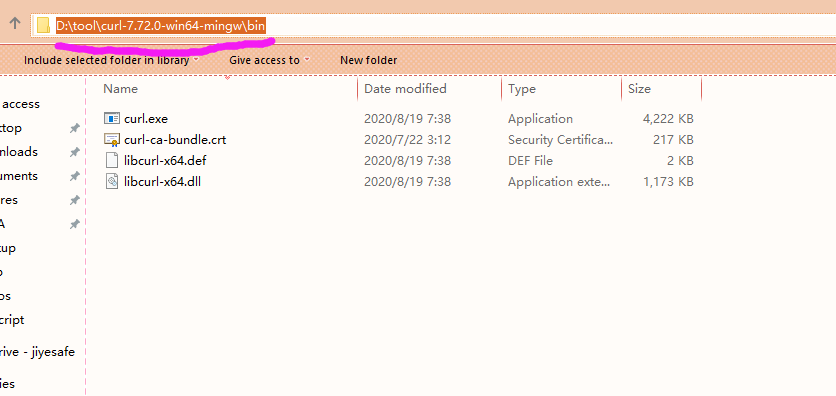Select libcurl-x64.dll file name
This screenshot has height=396, width=836.
click(x=163, y=182)
